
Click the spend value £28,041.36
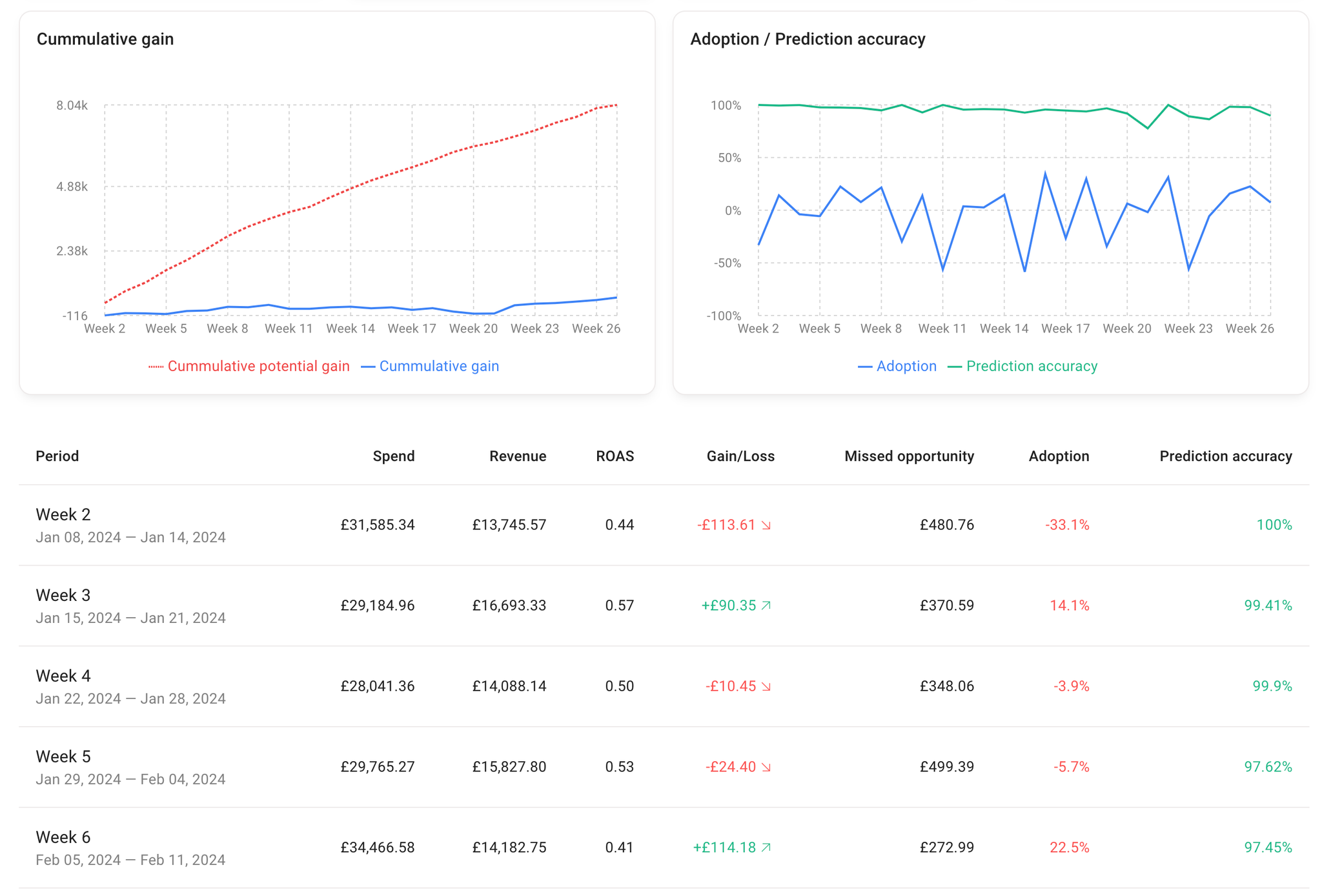(378, 686)
